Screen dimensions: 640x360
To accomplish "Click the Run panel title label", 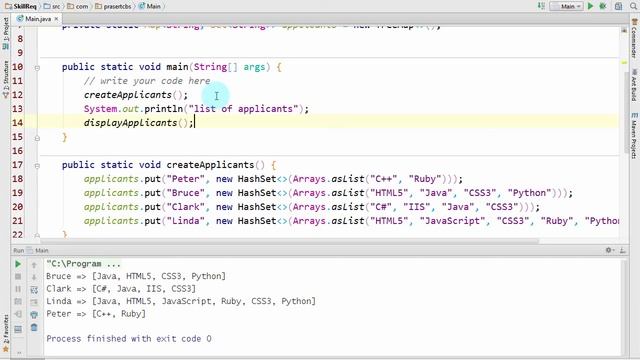I will [19, 250].
